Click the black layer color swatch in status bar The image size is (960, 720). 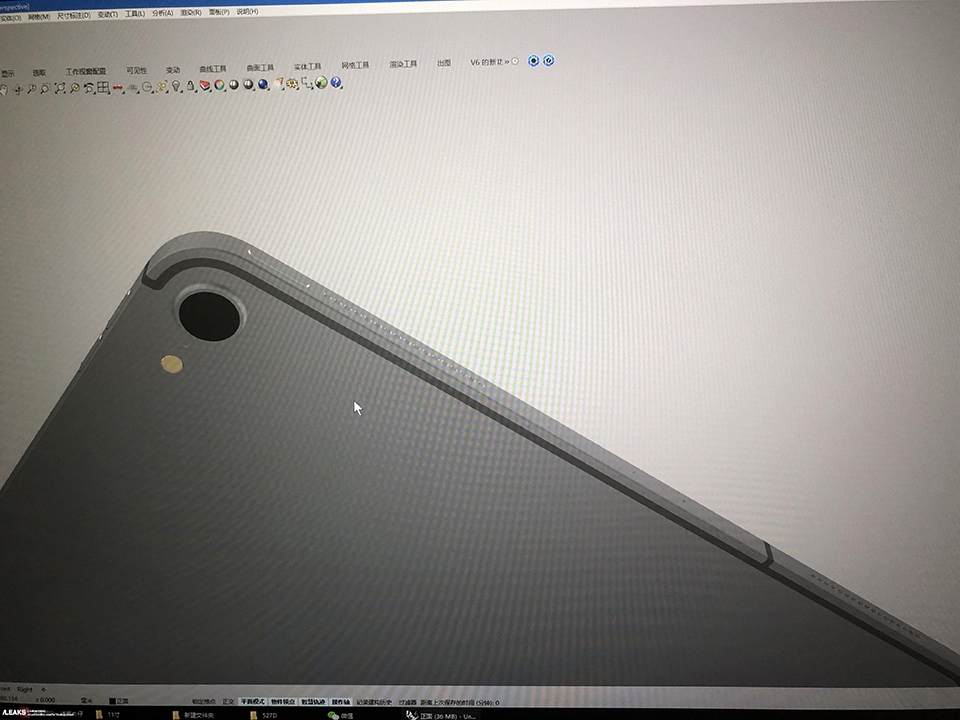tap(112, 701)
